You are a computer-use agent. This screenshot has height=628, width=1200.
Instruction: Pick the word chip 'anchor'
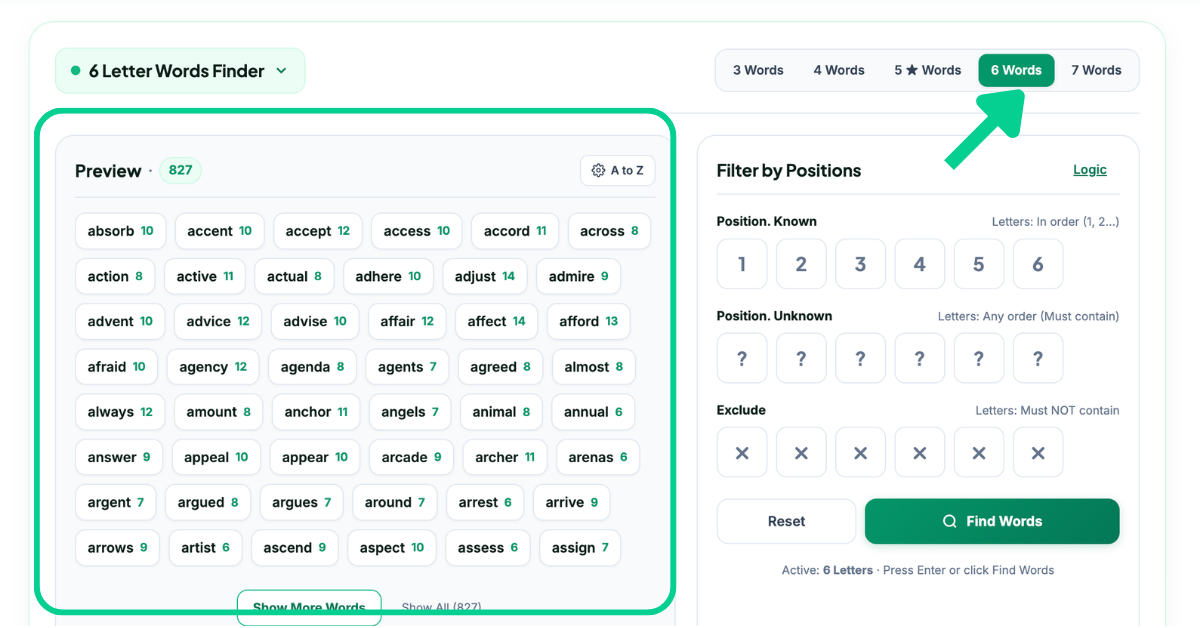(316, 412)
